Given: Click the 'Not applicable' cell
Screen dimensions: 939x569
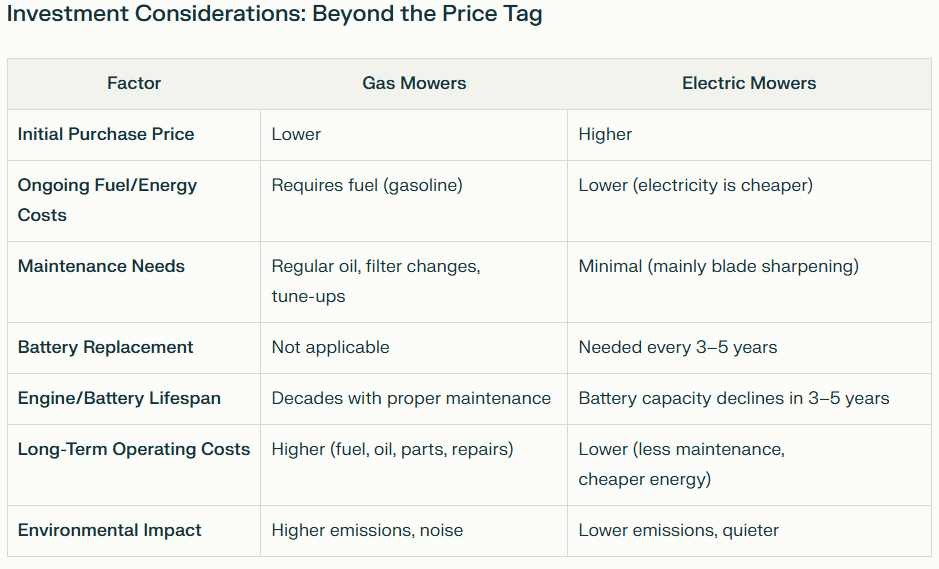Looking at the screenshot, I should tap(330, 347).
